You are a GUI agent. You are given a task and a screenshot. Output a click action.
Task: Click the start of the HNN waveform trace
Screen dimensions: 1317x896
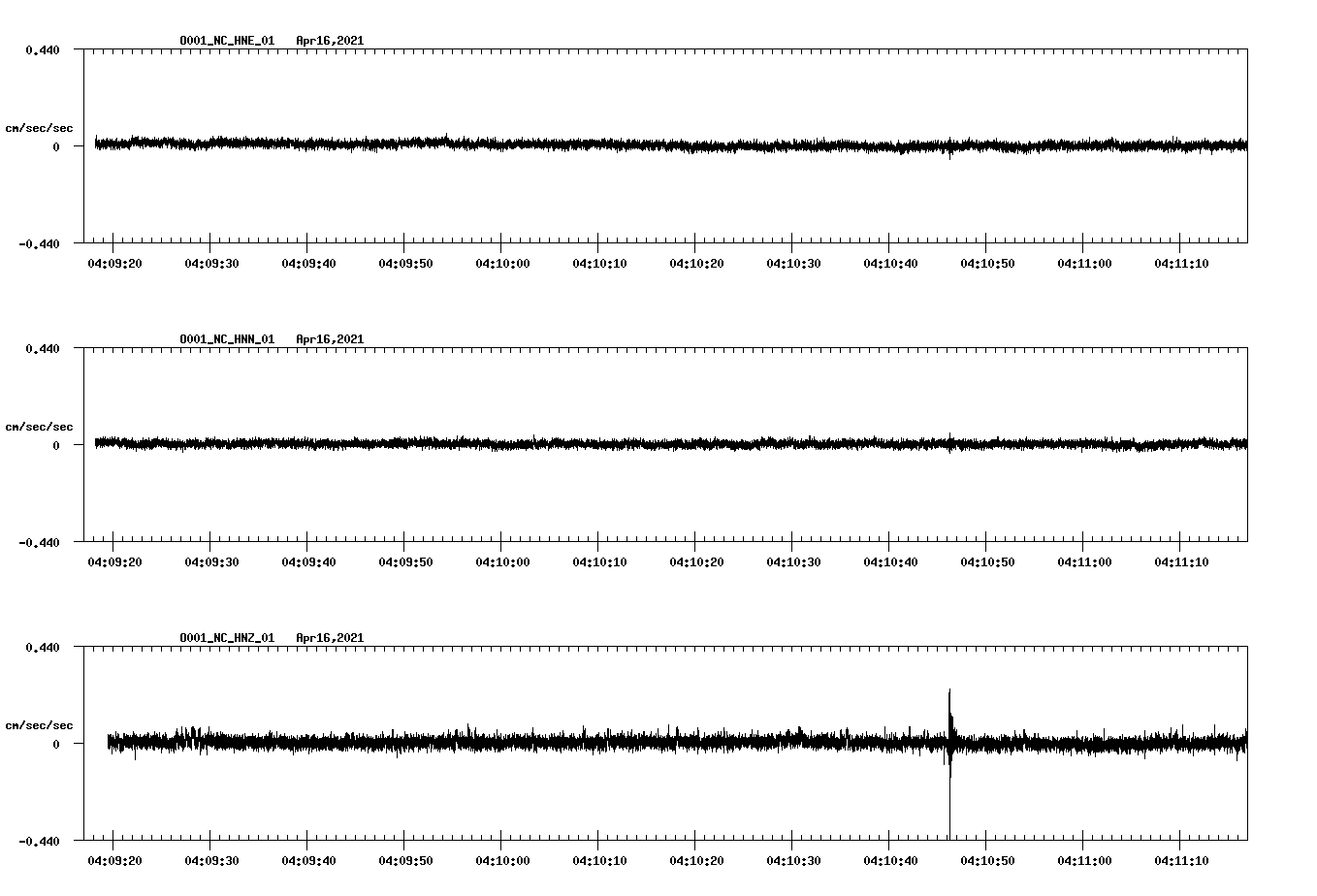coord(97,443)
